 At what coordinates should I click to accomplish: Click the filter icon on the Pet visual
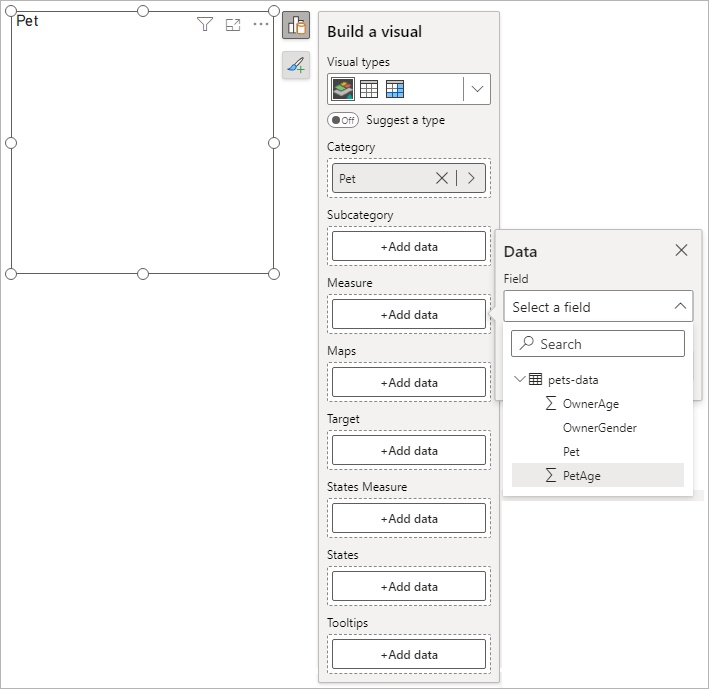pos(205,25)
